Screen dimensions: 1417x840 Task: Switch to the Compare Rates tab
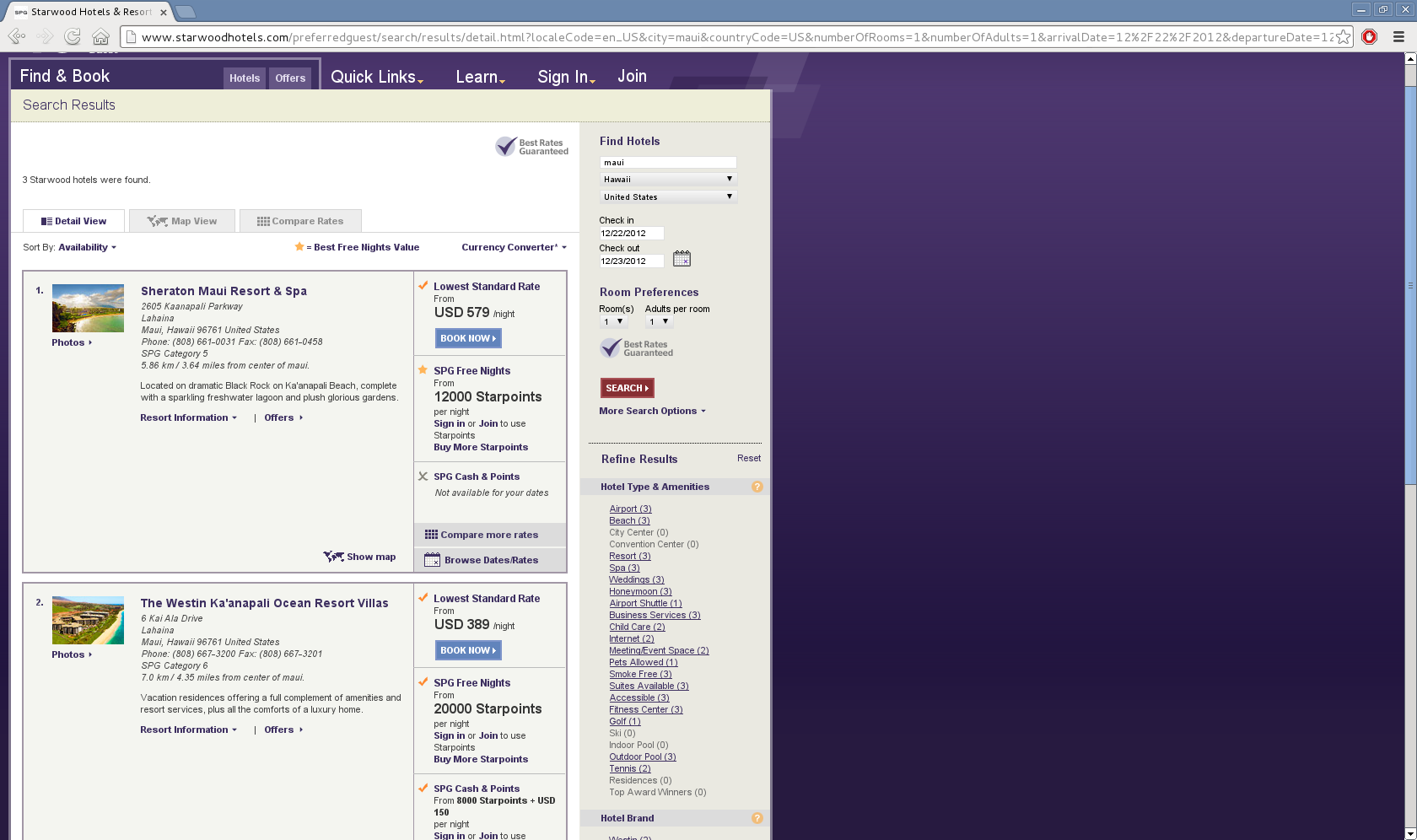coord(300,221)
